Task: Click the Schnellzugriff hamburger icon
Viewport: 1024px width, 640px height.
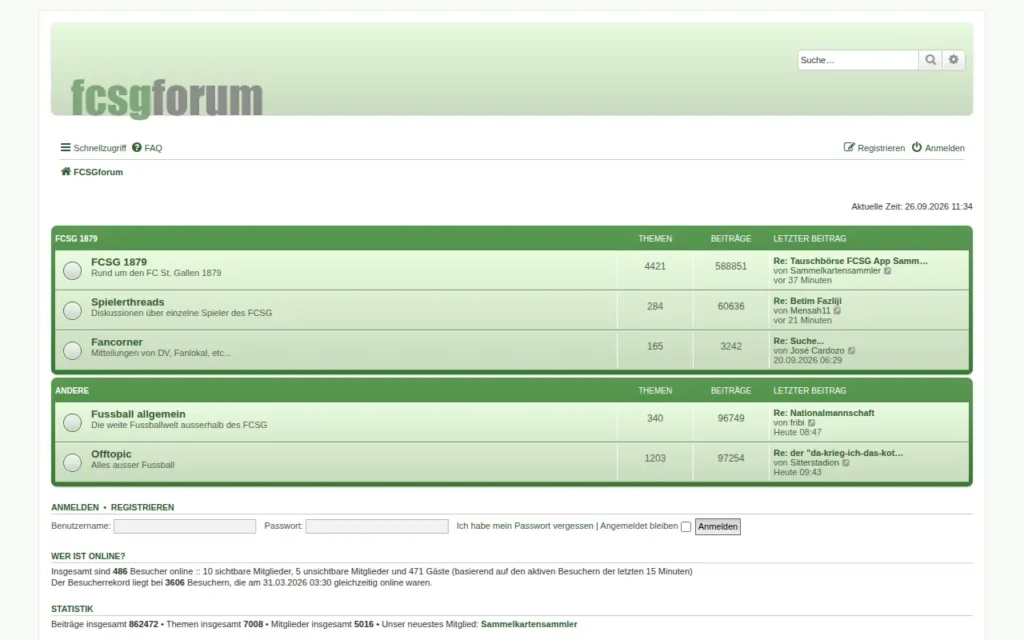Action: pos(65,148)
